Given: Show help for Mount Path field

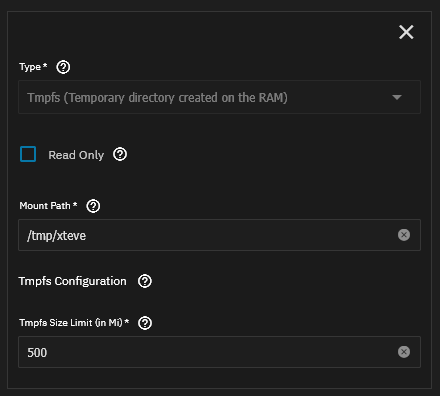Looking at the screenshot, I should [x=93, y=206].
